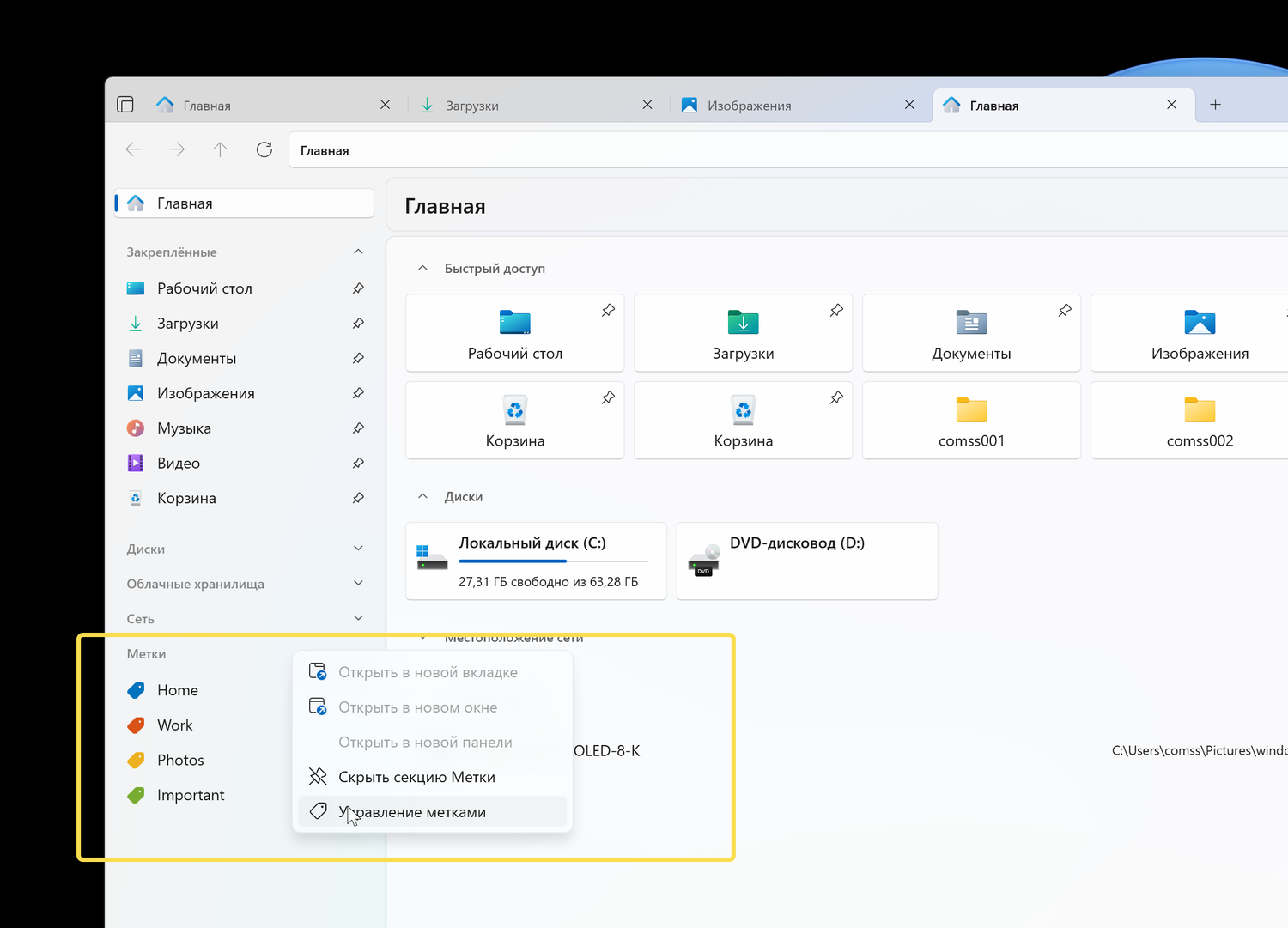Unpin Видео in the sidebar
Image resolution: width=1288 pixels, height=928 pixels.
(x=358, y=463)
